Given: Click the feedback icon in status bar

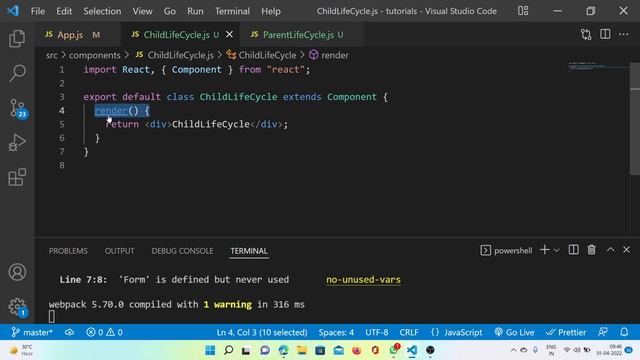Looking at the screenshot, I should (603, 332).
